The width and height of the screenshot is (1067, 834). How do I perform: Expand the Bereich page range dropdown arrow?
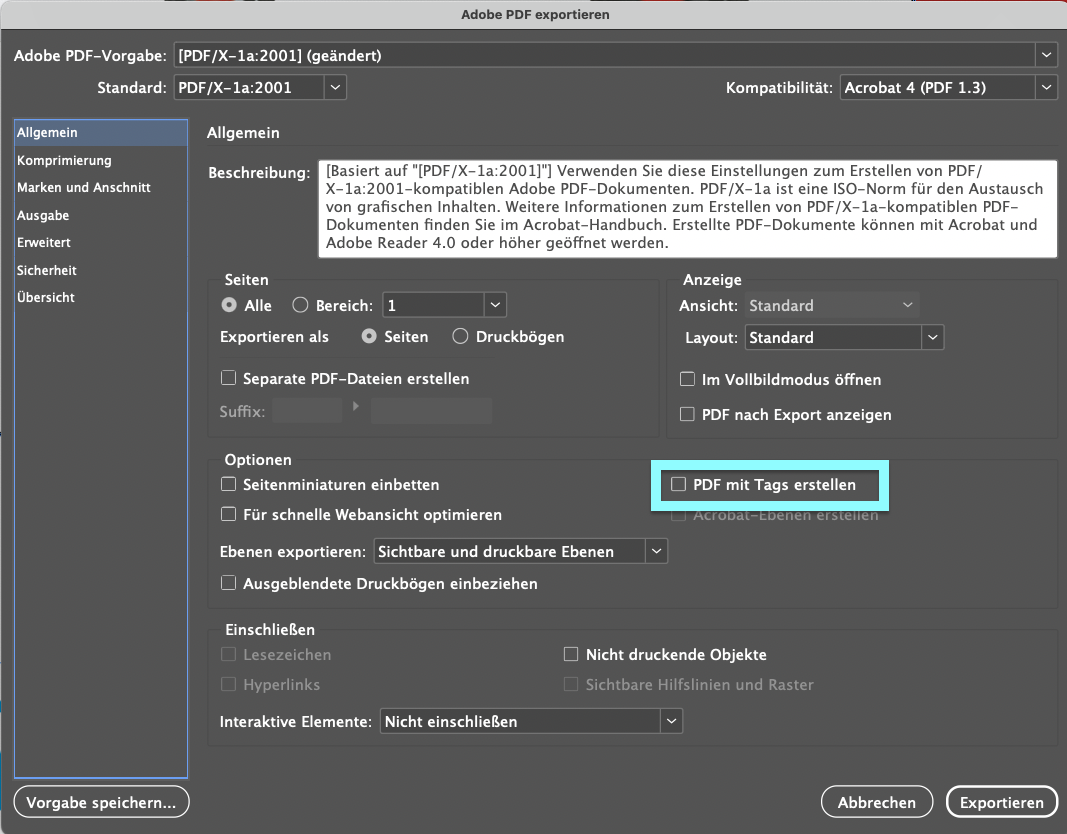495,305
